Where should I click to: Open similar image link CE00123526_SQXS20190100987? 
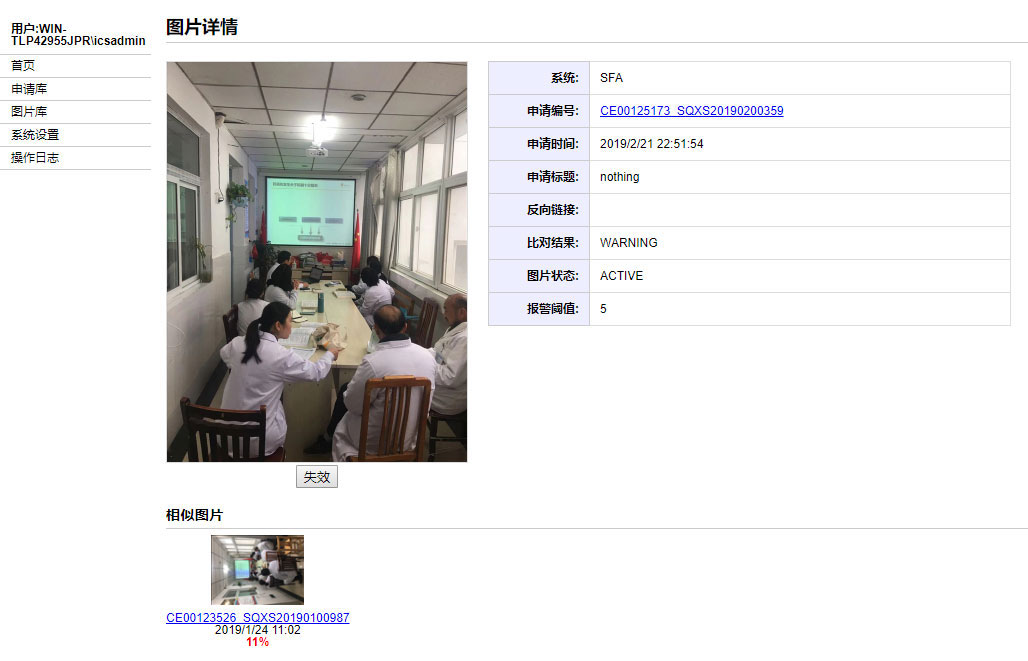pos(258,618)
